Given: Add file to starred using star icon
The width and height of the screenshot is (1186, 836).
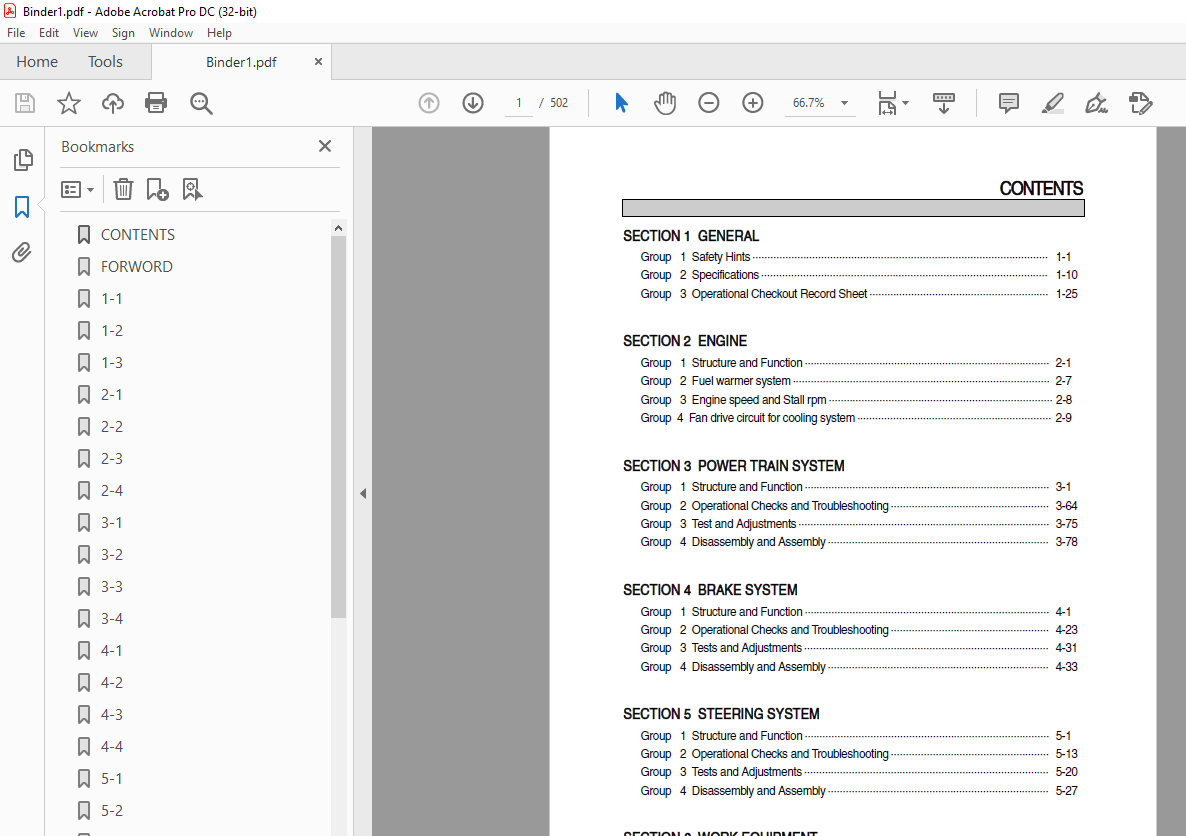Looking at the screenshot, I should [69, 103].
